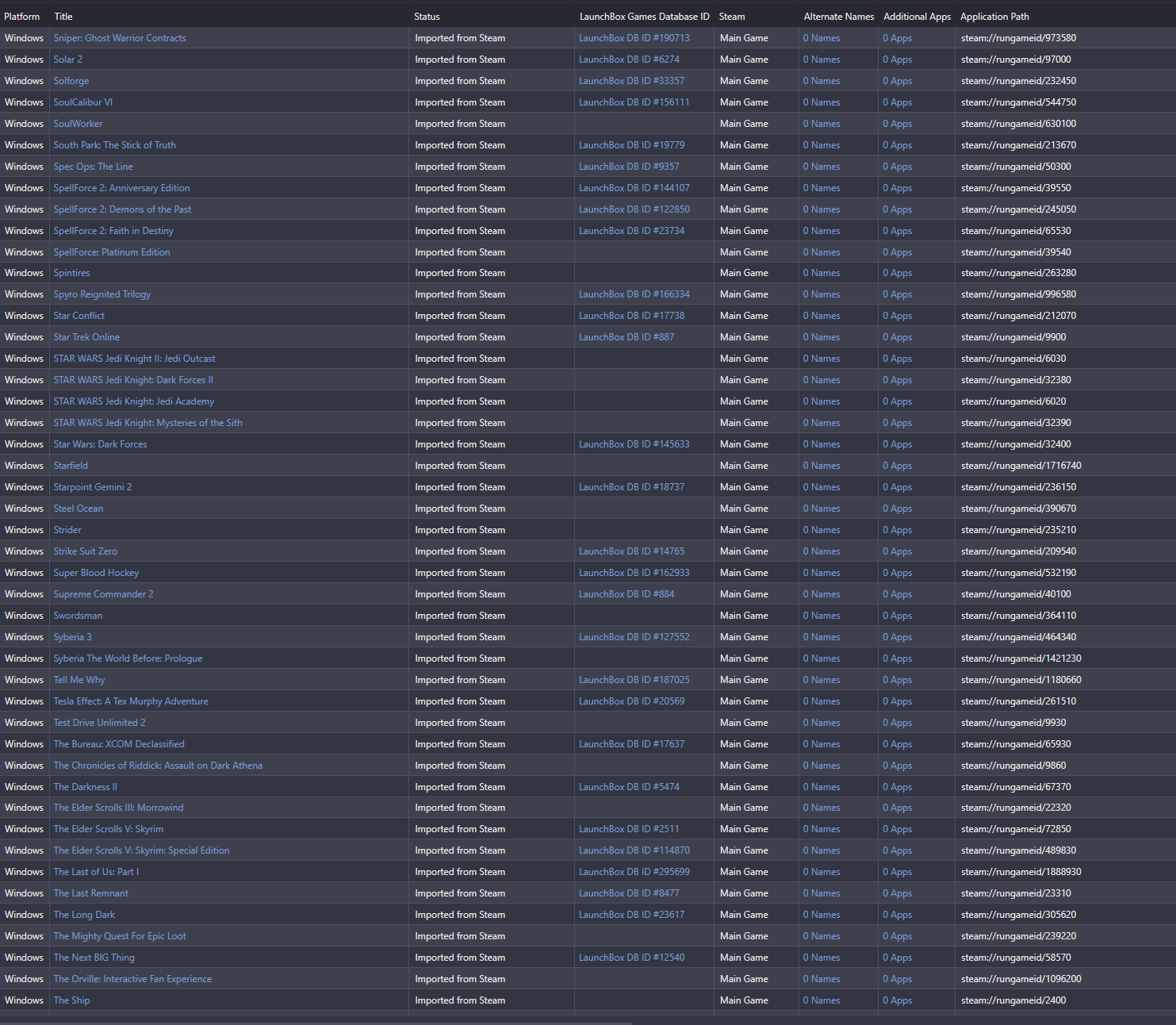Click 0 Apps in the Swordsman row
The height and width of the screenshot is (1025, 1176).
point(898,616)
